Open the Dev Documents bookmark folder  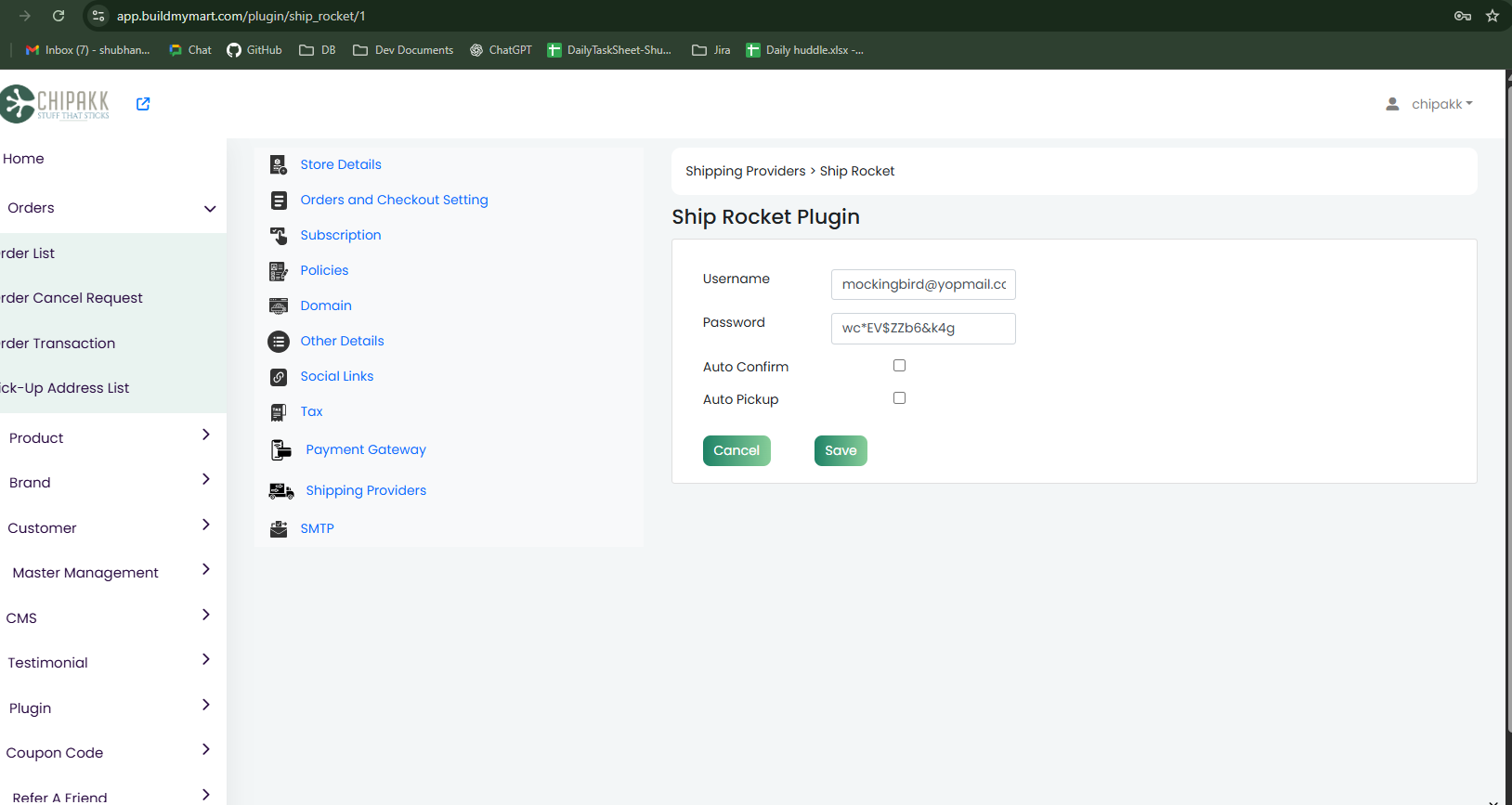pyautogui.click(x=403, y=50)
